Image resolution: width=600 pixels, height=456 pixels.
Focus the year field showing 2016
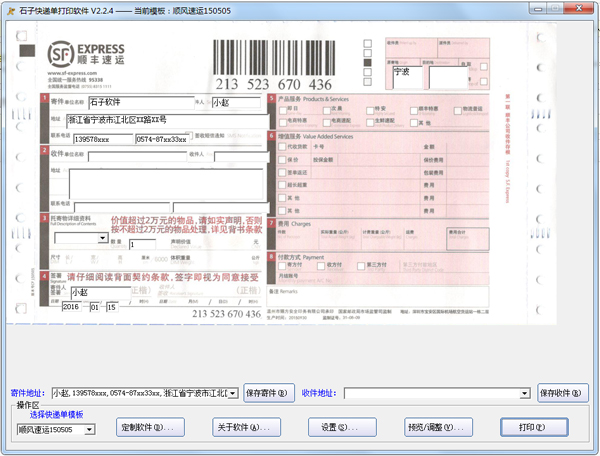(x=71, y=307)
